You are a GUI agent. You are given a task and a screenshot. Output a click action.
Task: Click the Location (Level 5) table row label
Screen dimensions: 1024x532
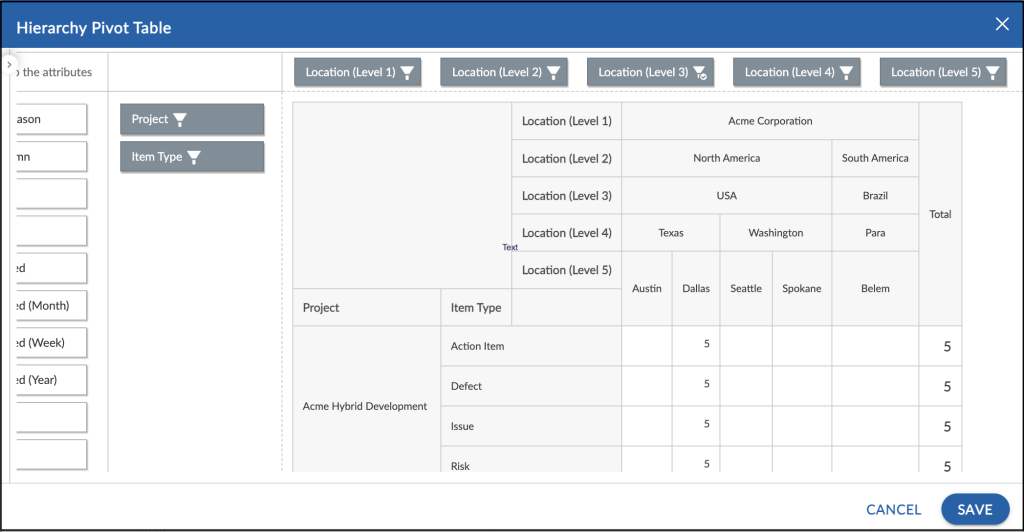coord(566,270)
